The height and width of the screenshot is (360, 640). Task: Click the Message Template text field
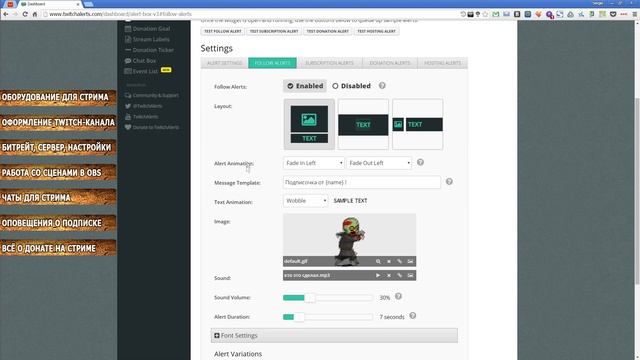point(362,182)
